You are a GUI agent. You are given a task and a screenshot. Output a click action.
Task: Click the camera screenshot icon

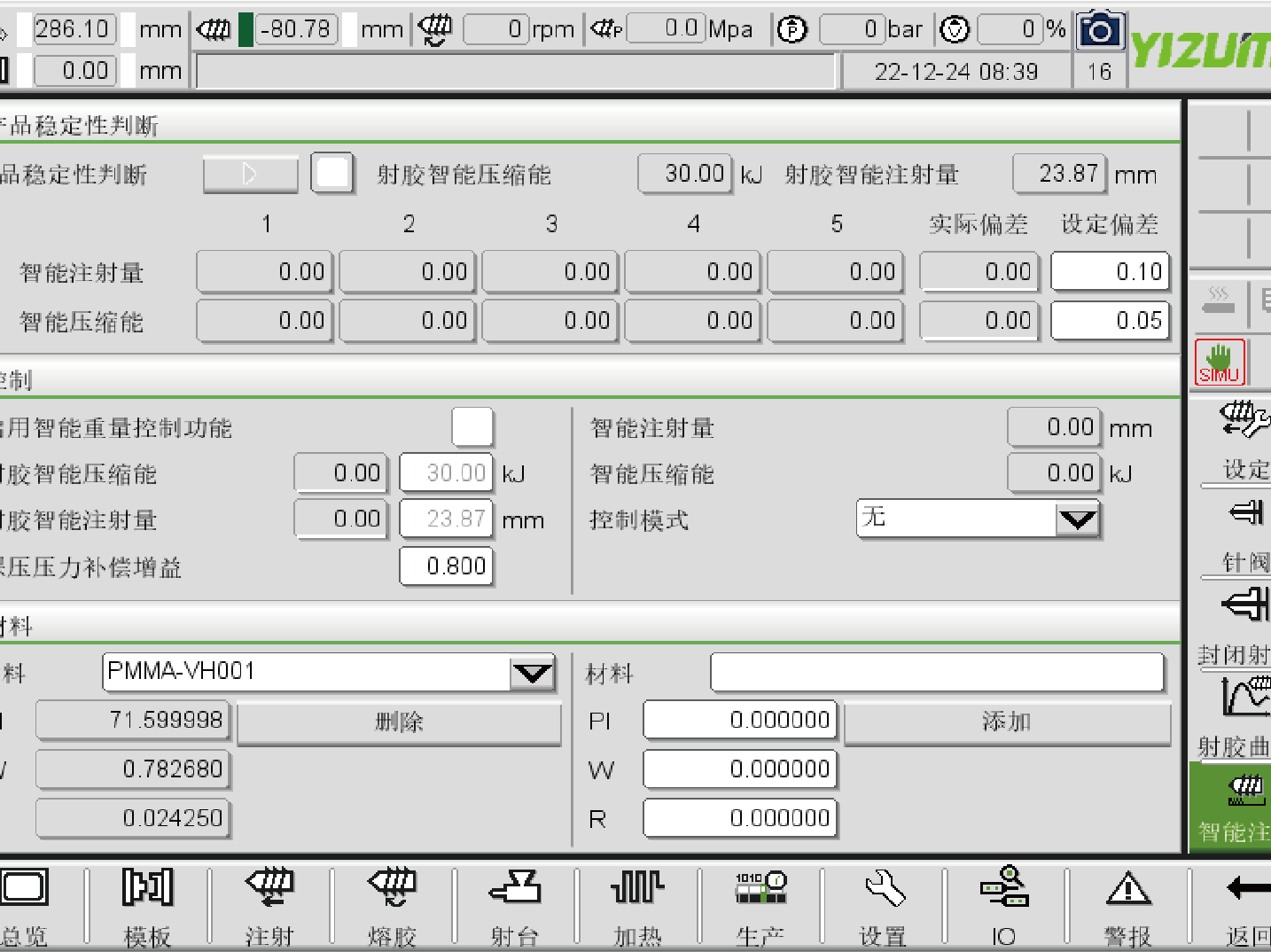(x=1100, y=32)
